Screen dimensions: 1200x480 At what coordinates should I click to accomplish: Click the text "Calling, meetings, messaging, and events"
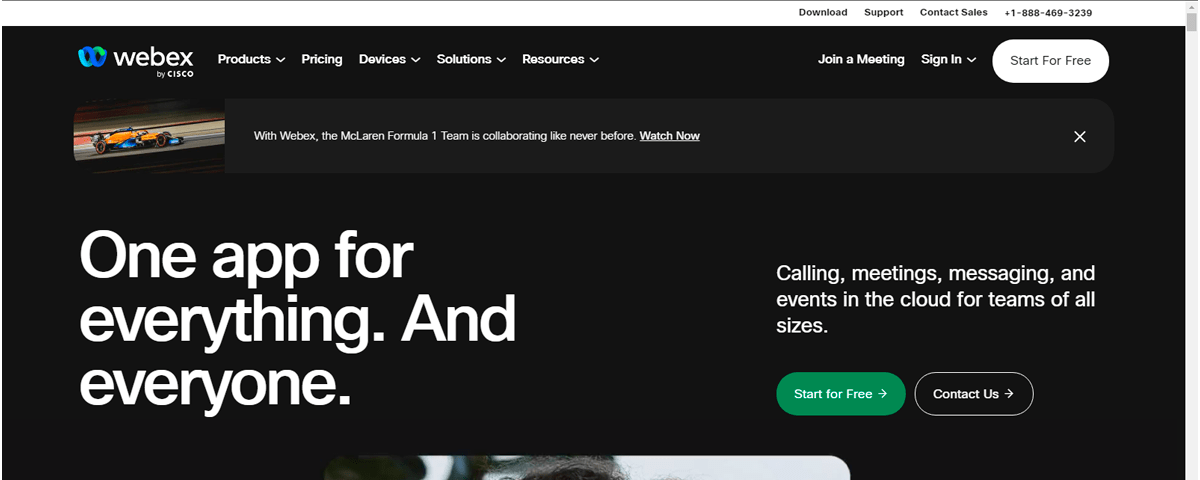point(935,299)
